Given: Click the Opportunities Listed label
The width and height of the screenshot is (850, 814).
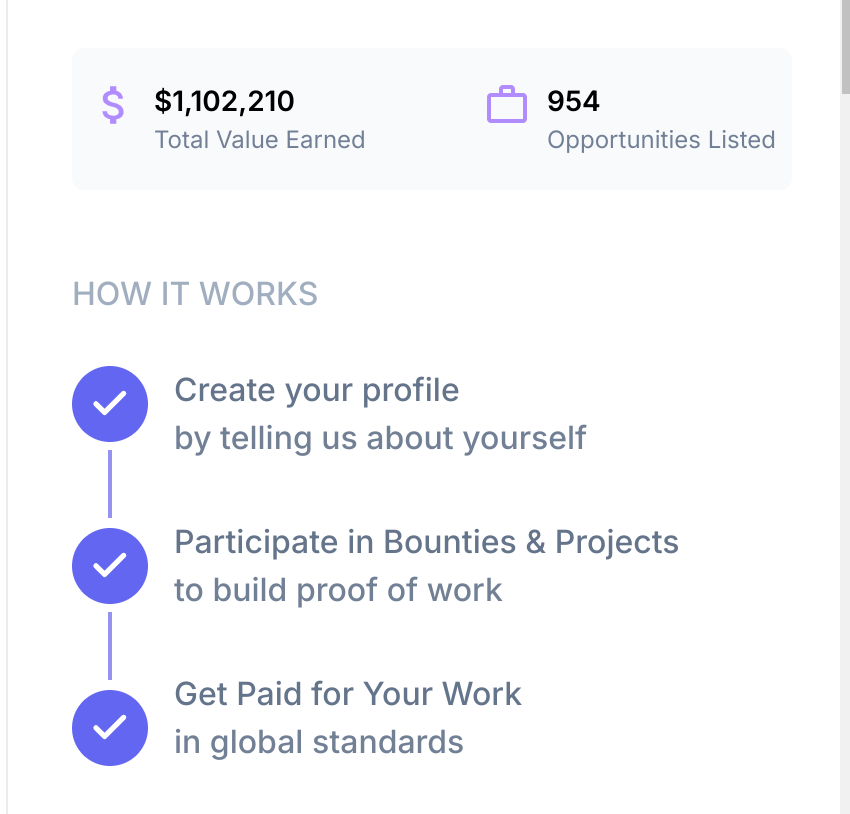Looking at the screenshot, I should click(661, 140).
